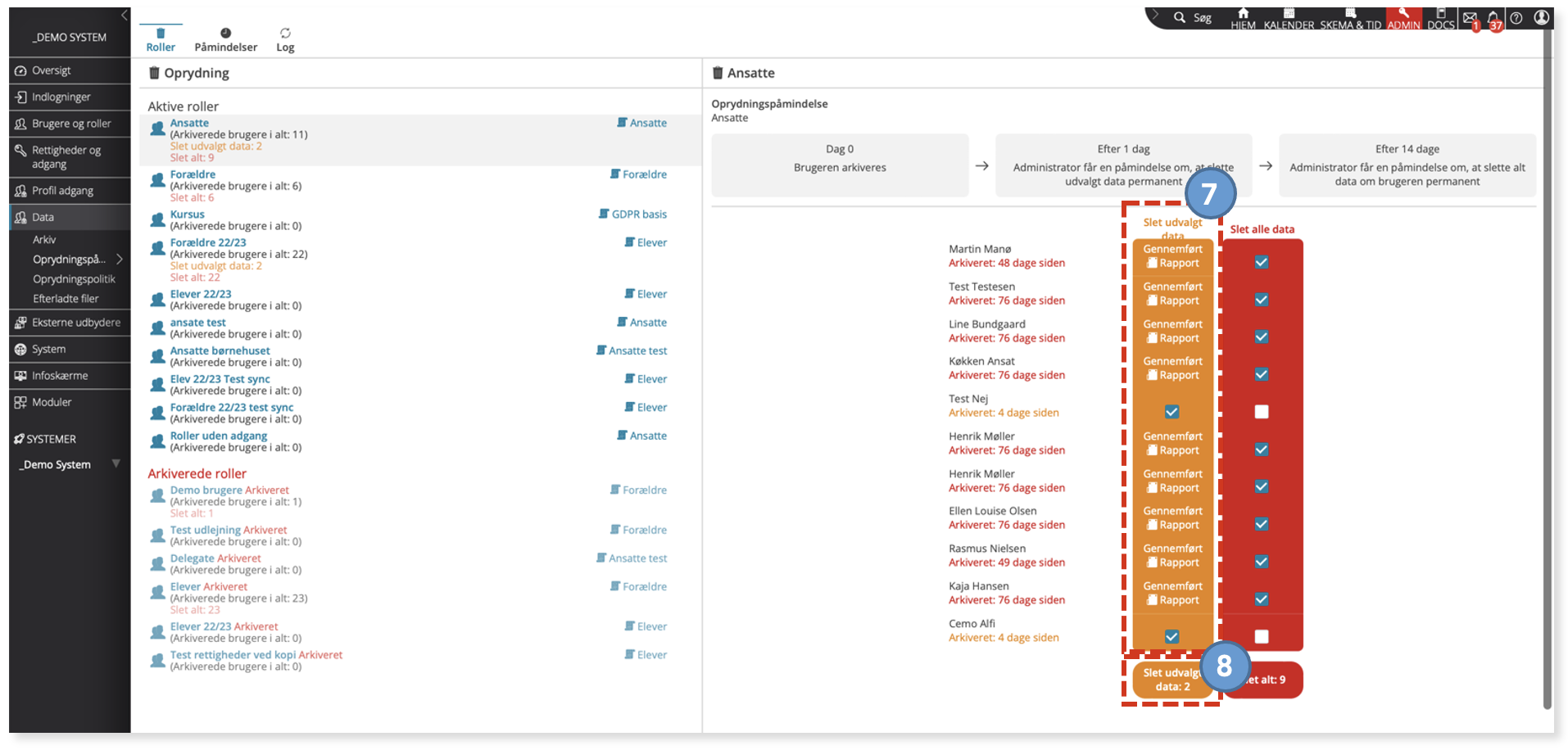Open SKEMA & TID in top navigation
Screen dimensions: 1568x750
(x=1350, y=19)
